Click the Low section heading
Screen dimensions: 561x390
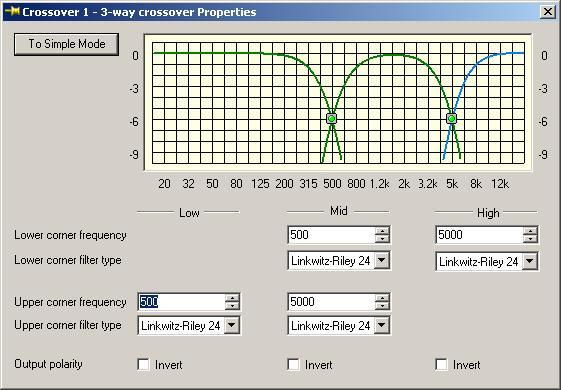189,213
